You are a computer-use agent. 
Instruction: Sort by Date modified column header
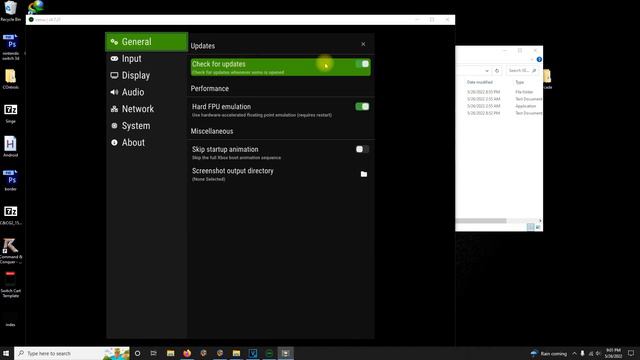pyautogui.click(x=480, y=82)
